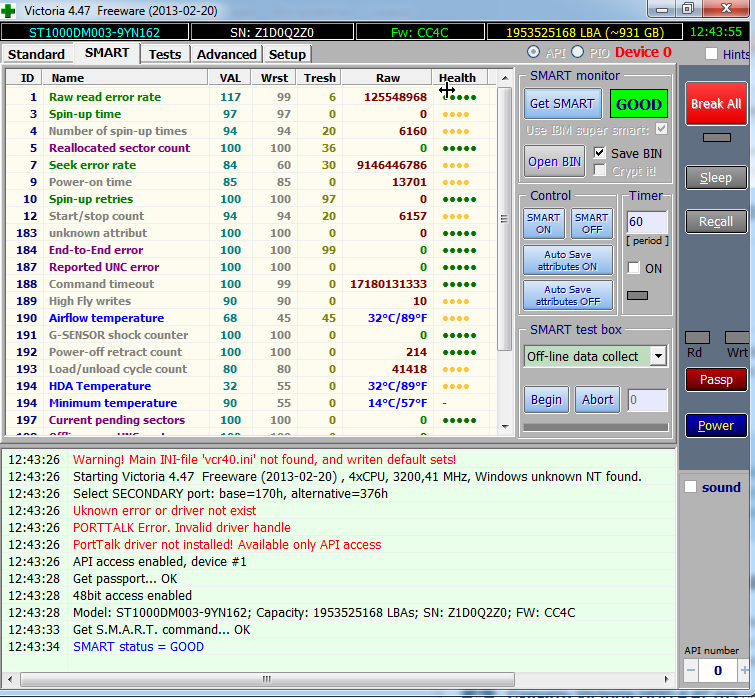The width and height of the screenshot is (755, 698).
Task: Enable the sound checkbox
Action: pos(690,487)
